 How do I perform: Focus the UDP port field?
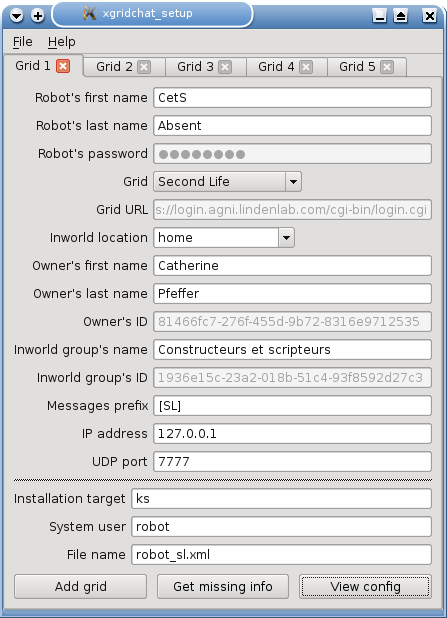[292, 462]
